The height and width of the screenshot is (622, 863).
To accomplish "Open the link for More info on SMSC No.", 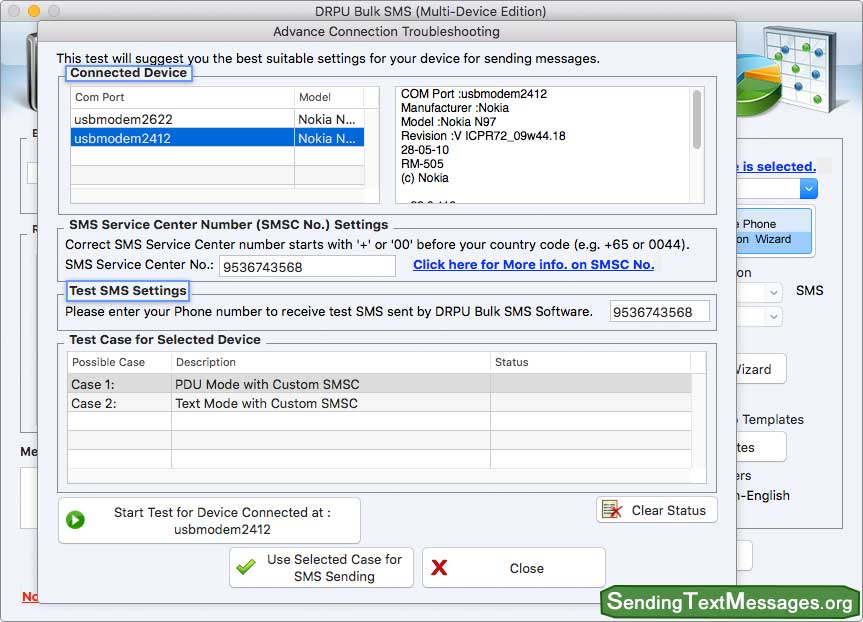I will click(x=533, y=265).
